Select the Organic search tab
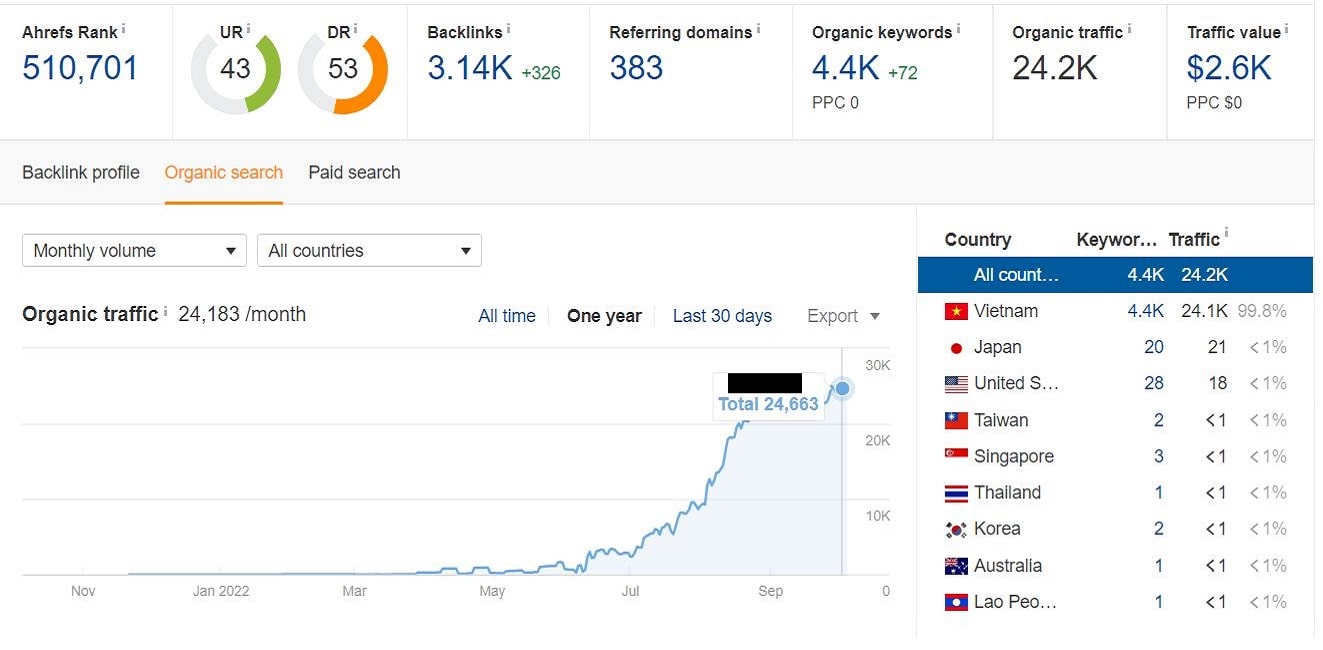Viewport: 1323px width, 650px height. [224, 172]
